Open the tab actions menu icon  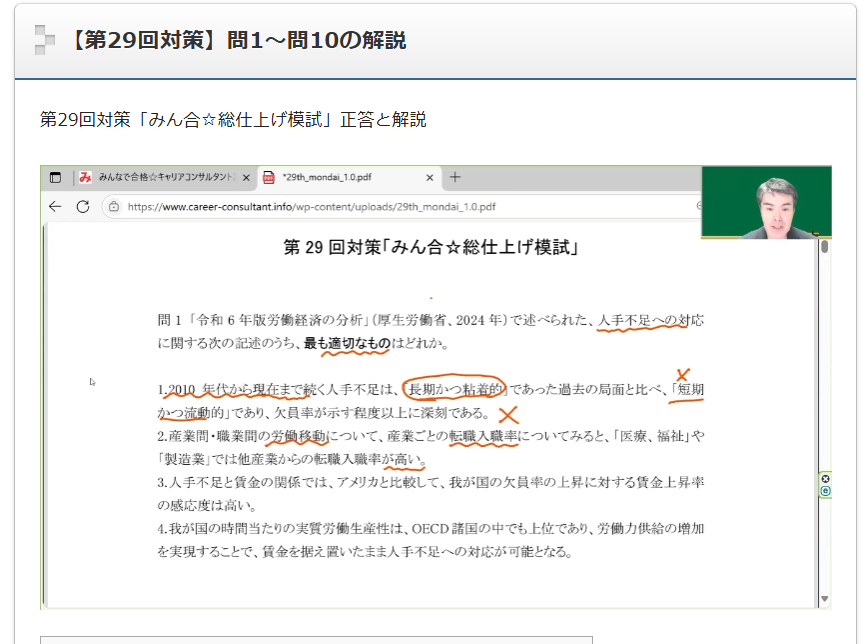pos(55,177)
